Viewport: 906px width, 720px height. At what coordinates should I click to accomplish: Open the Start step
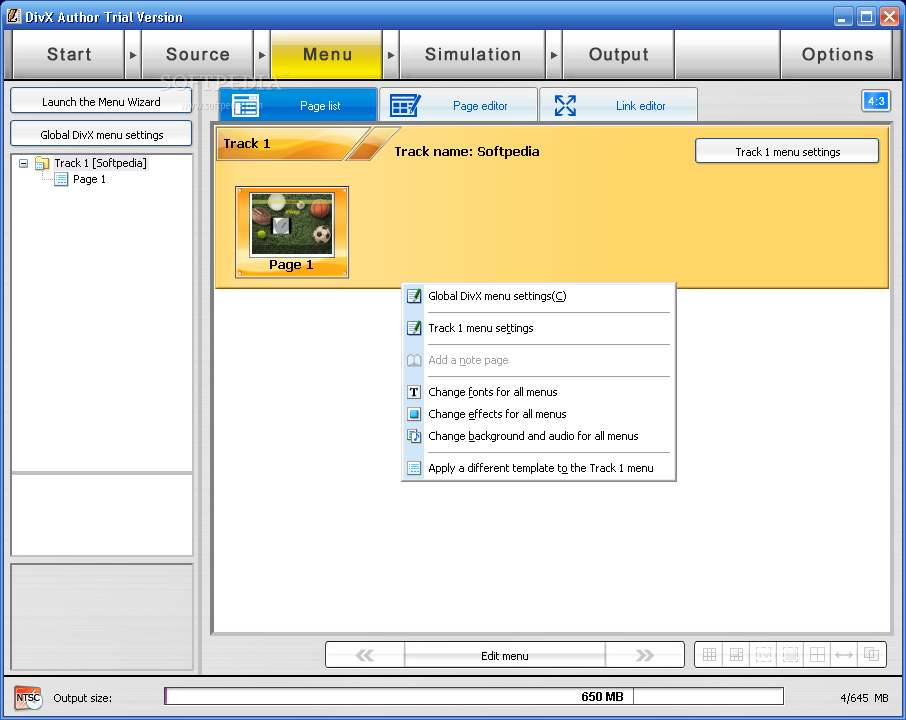(69, 55)
